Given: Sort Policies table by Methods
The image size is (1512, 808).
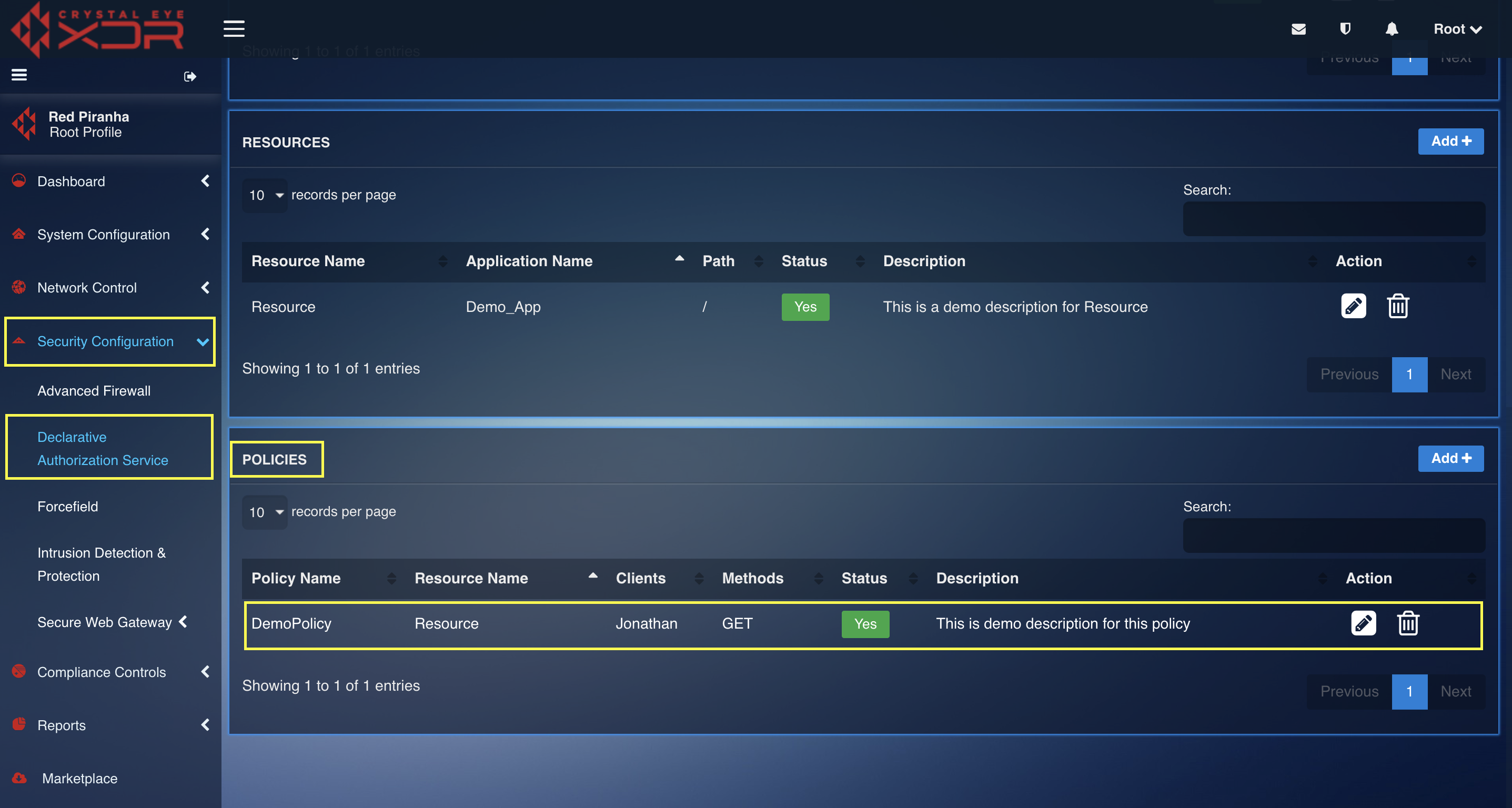Looking at the screenshot, I should tap(772, 578).
